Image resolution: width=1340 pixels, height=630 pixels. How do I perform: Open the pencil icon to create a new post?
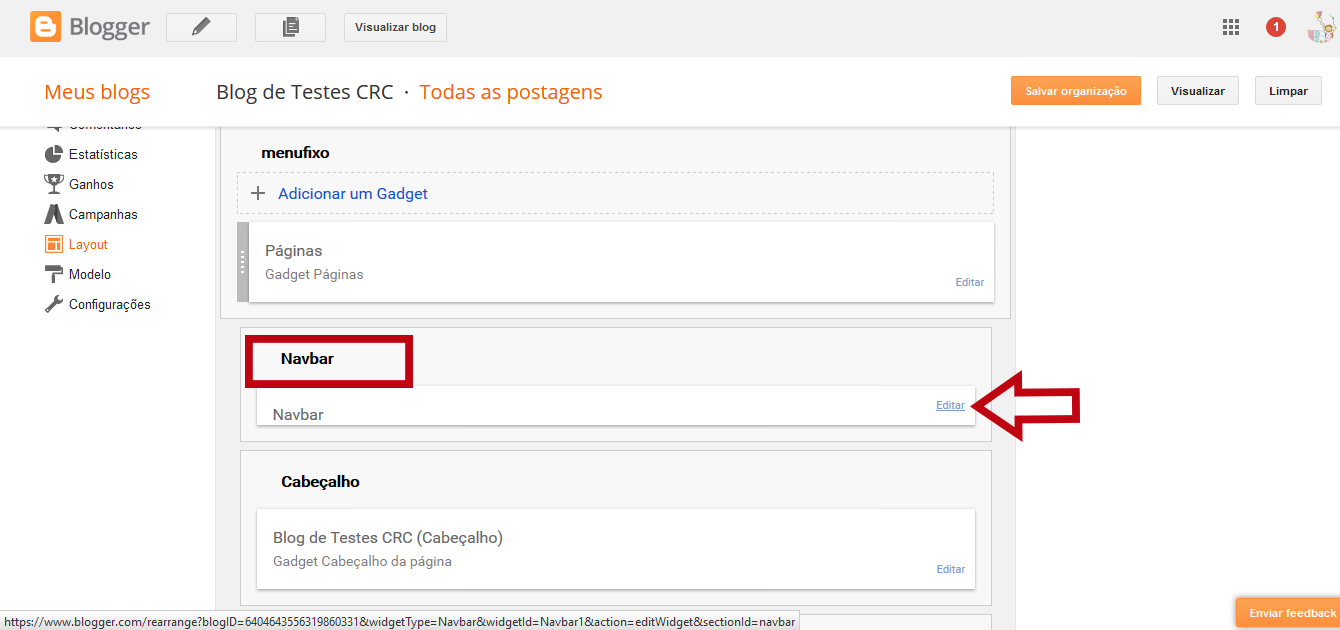pyautogui.click(x=200, y=27)
